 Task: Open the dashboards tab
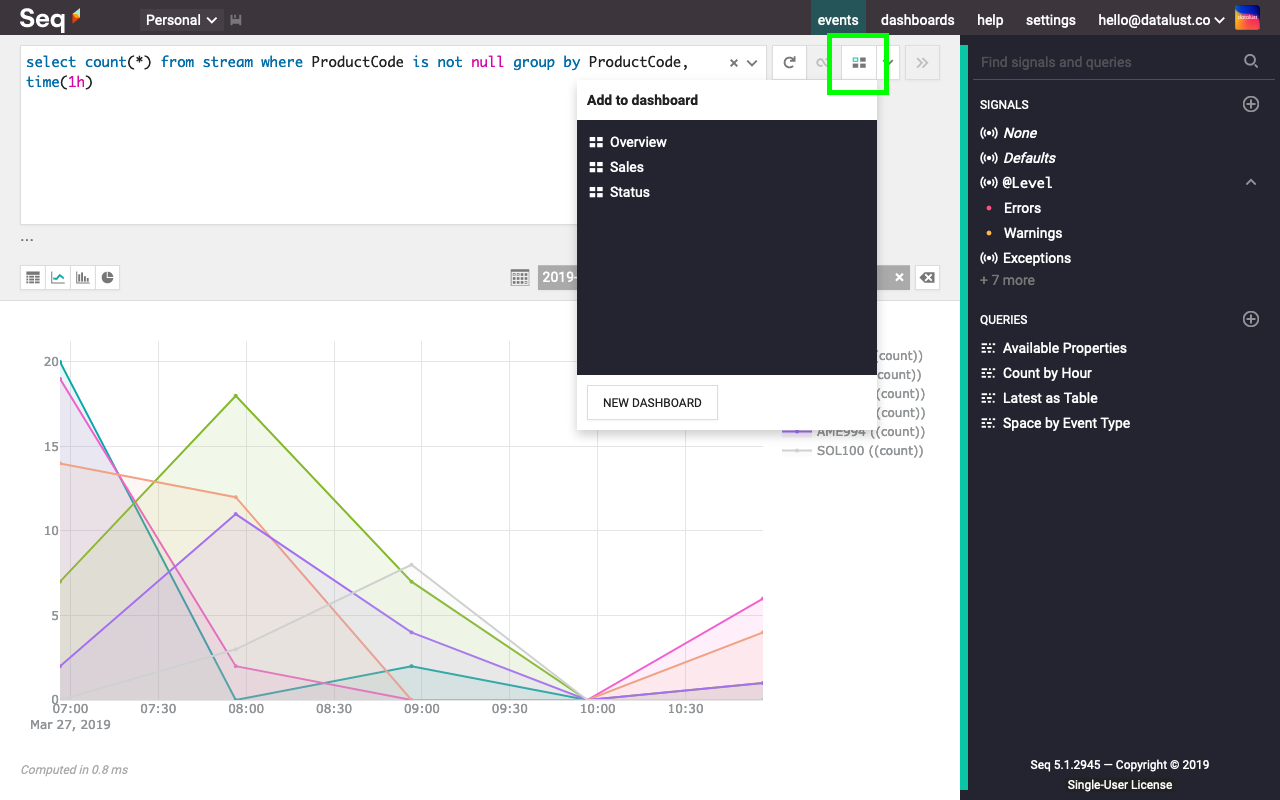point(917,20)
